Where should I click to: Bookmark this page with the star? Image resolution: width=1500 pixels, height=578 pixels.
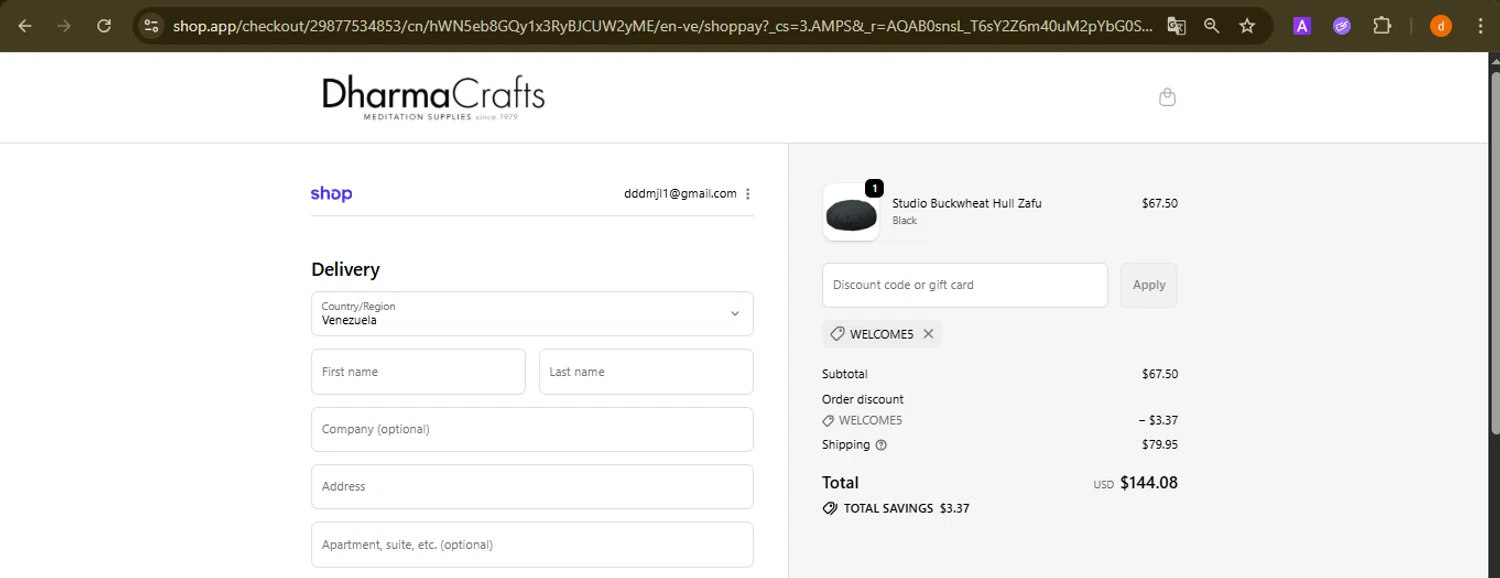pos(1247,26)
